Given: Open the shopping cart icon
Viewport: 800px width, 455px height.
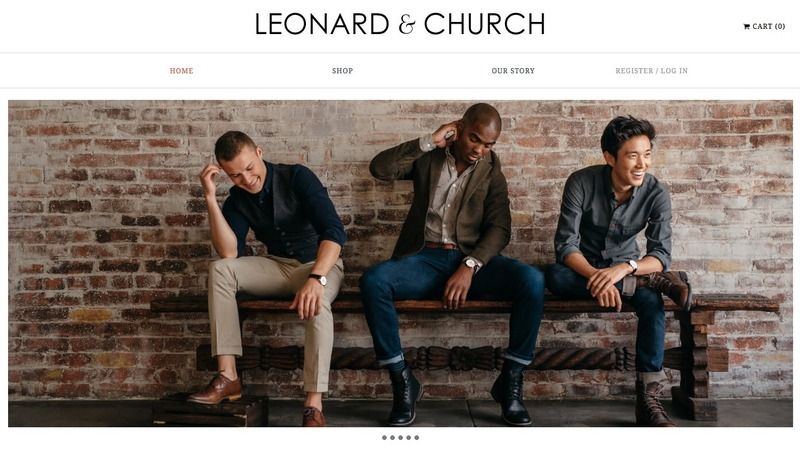Looking at the screenshot, I should (x=746, y=27).
